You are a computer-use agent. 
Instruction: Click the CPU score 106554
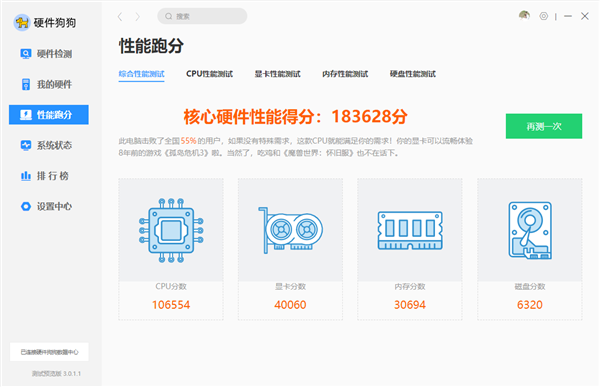(171, 305)
